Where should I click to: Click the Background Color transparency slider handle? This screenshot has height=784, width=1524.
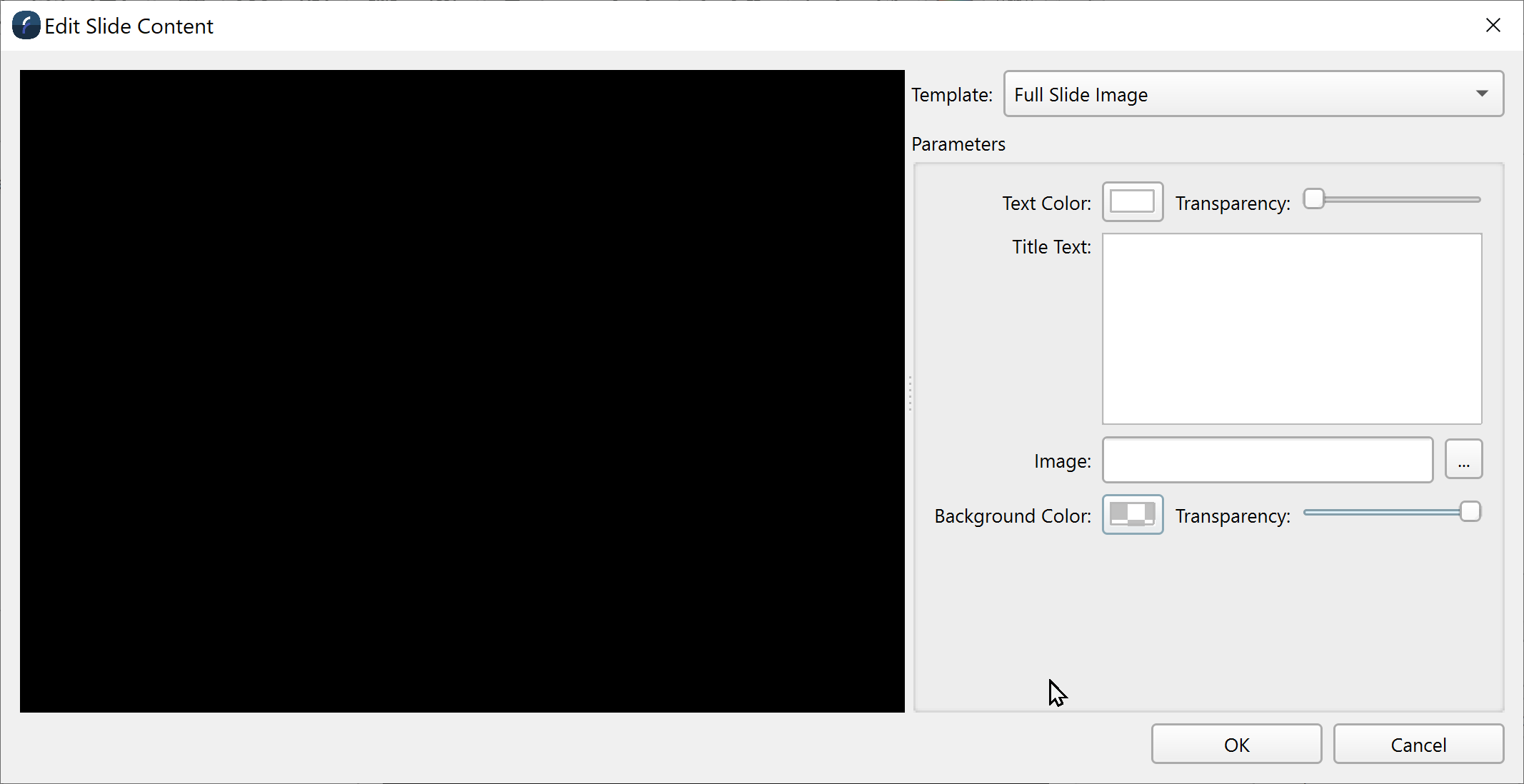pos(1470,512)
